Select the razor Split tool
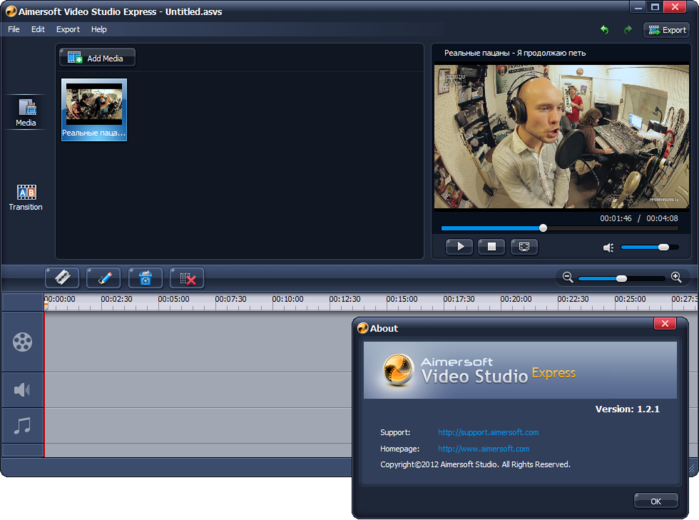The height and width of the screenshot is (520, 699). (x=62, y=278)
